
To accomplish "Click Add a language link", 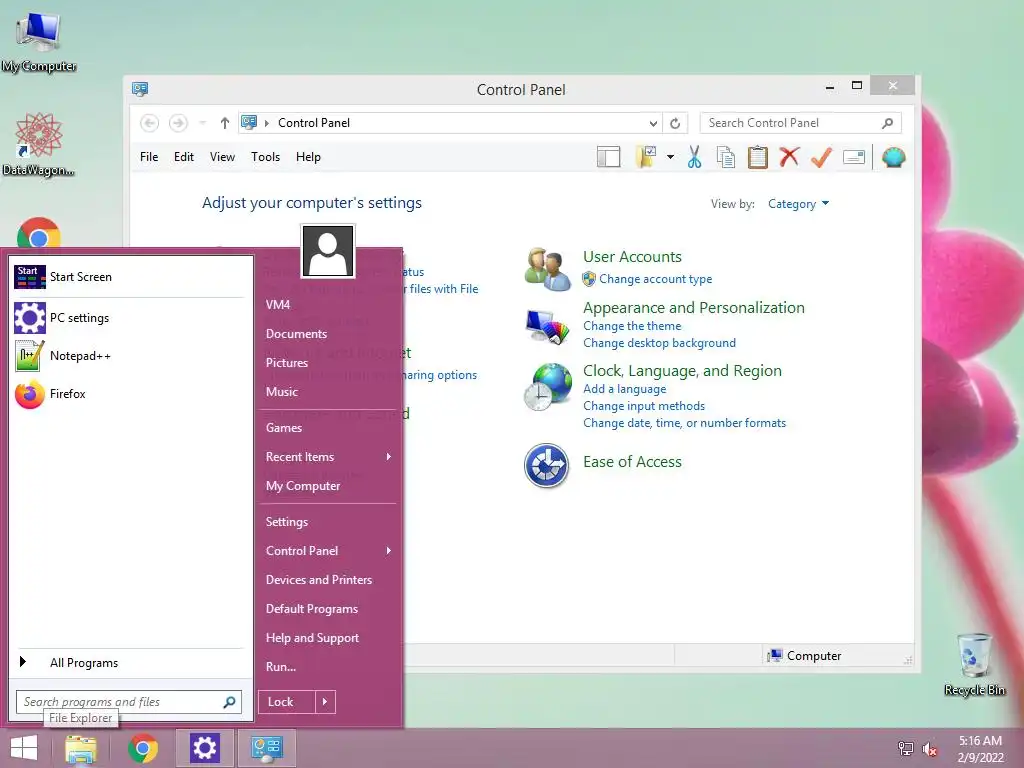I will pos(625,389).
